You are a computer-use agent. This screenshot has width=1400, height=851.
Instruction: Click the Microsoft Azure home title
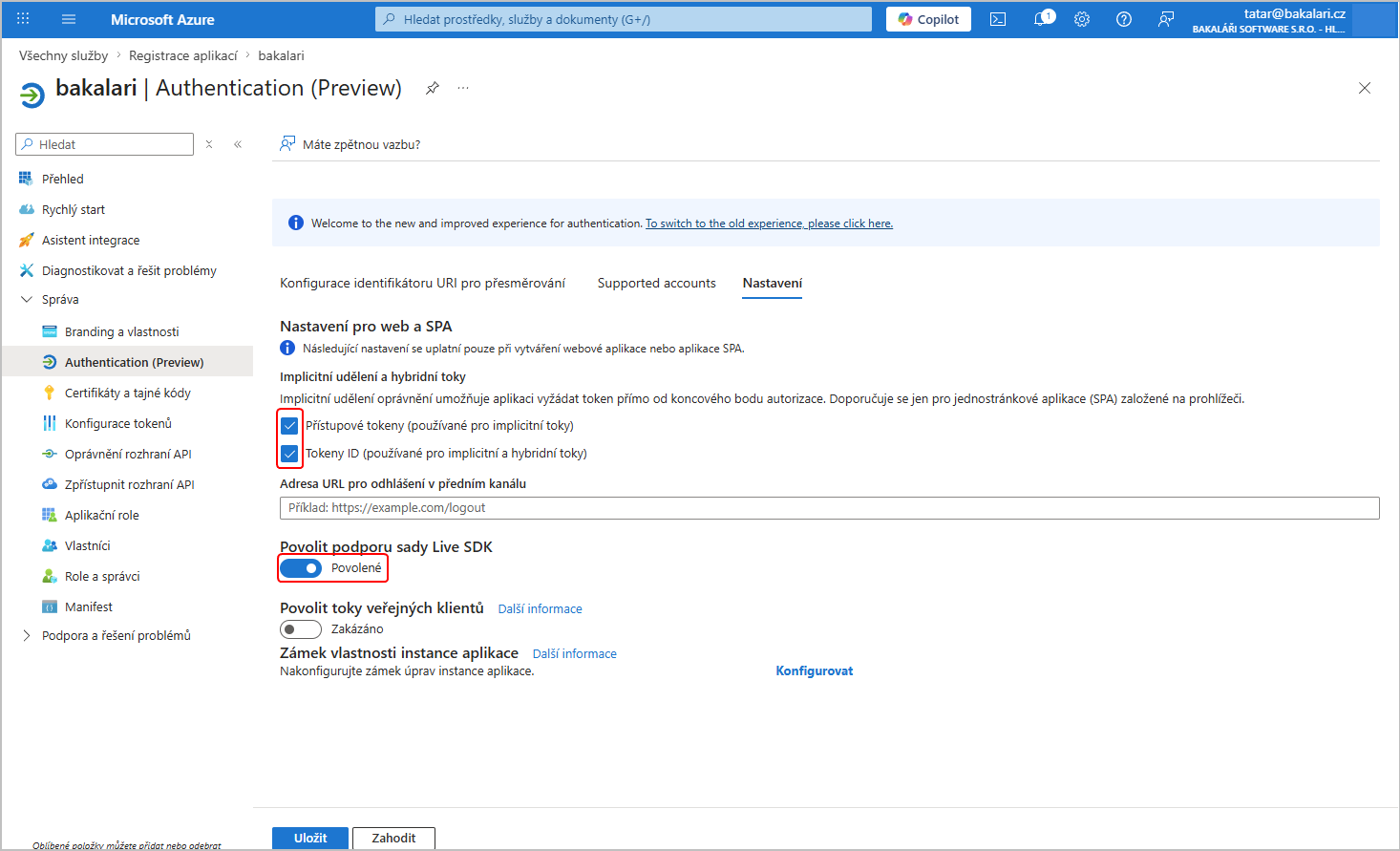click(162, 19)
